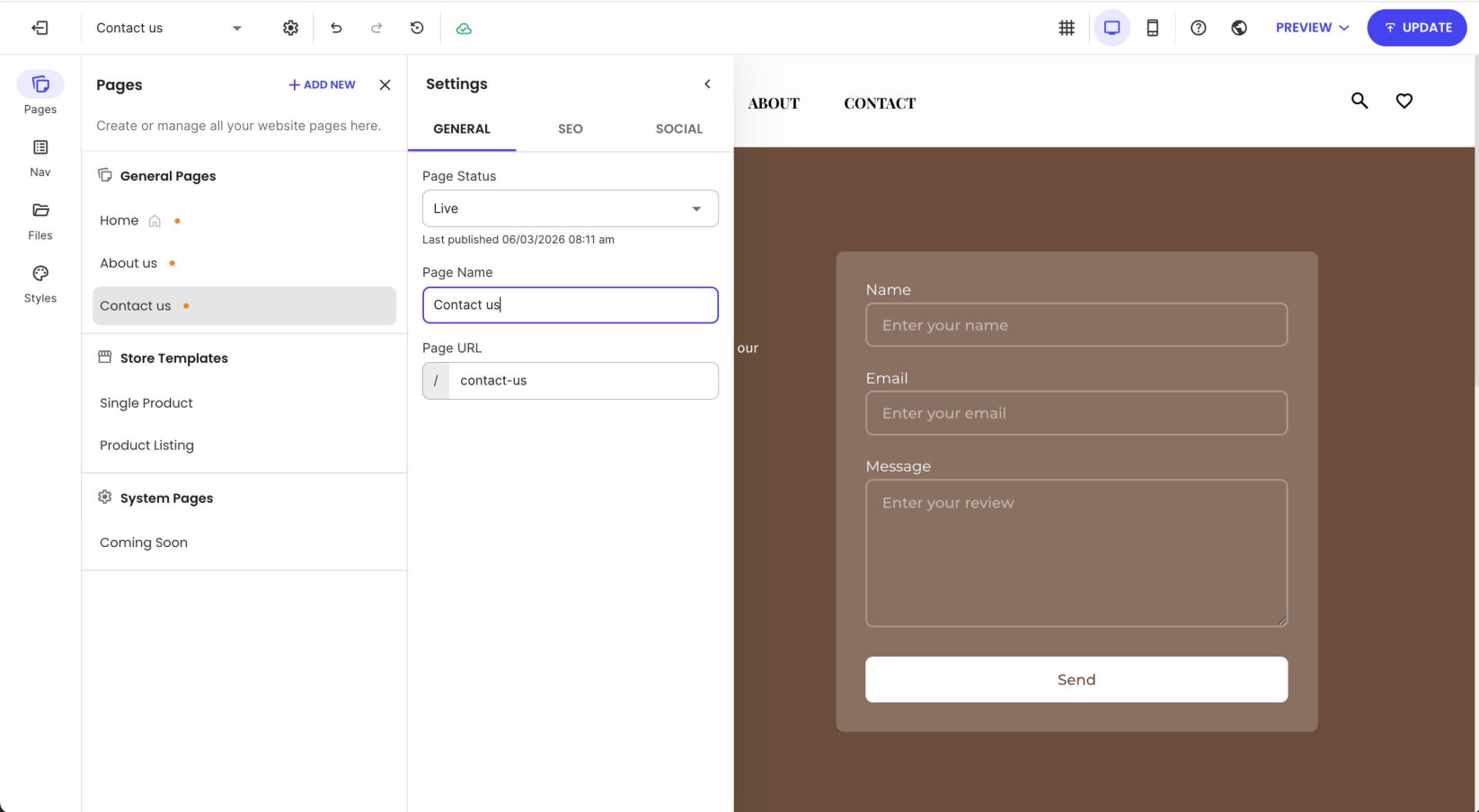1479x812 pixels.
Task: Click the Update button
Action: pos(1417,28)
